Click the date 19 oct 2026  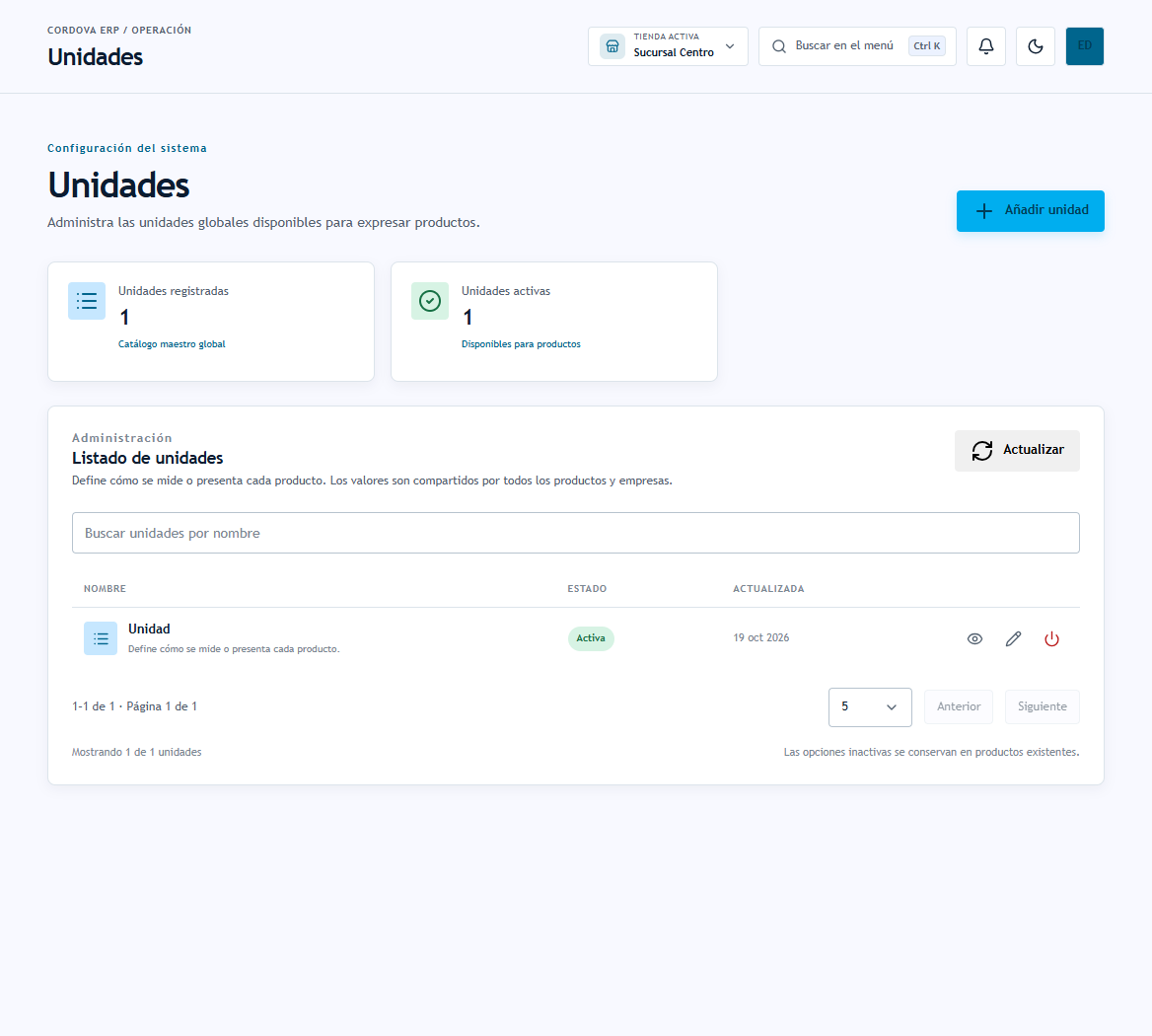[761, 637]
